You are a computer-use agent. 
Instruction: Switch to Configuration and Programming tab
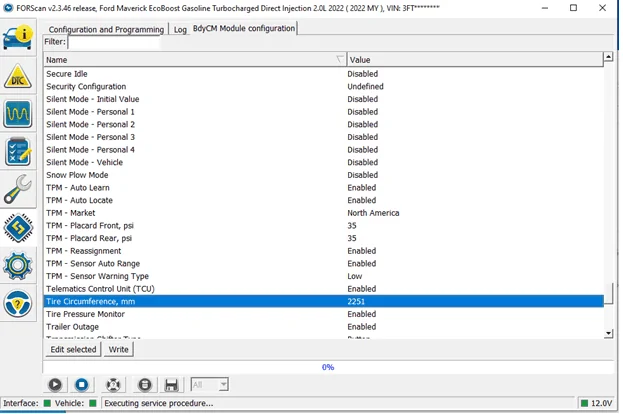click(106, 29)
